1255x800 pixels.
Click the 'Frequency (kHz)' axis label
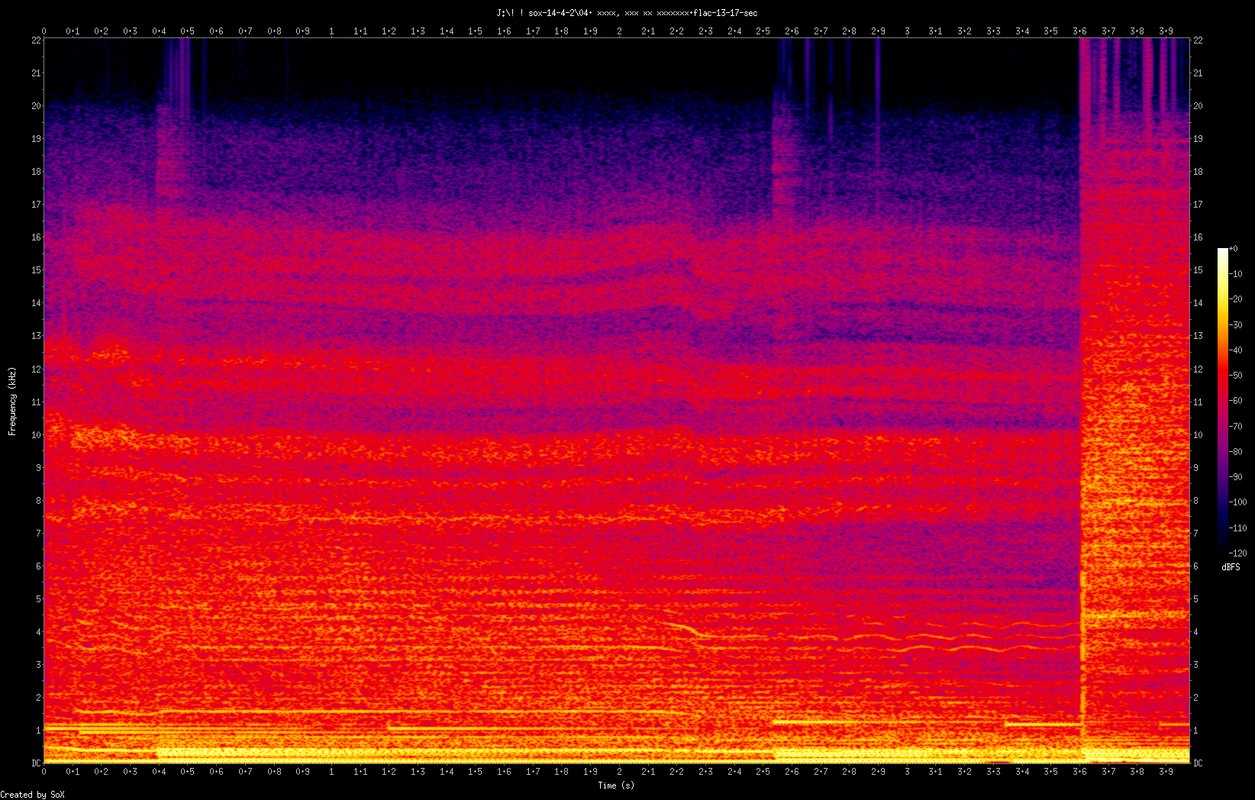pos(12,400)
